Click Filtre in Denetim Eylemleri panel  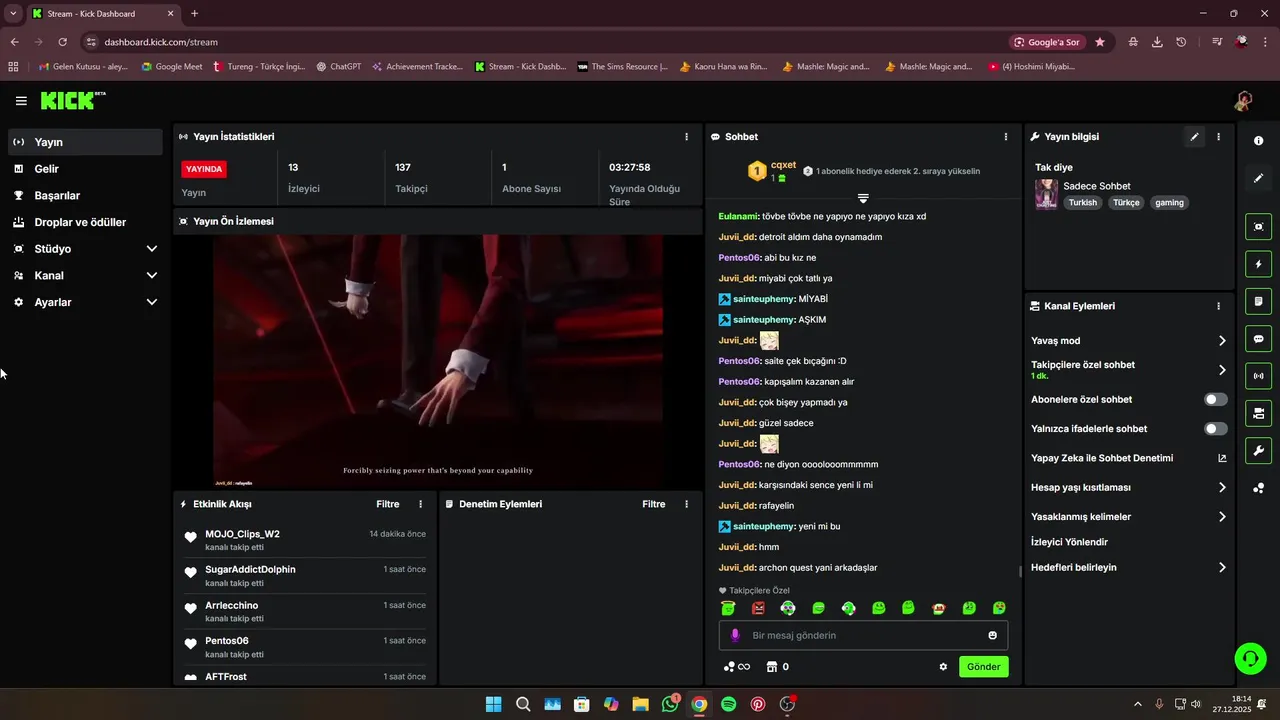pos(654,504)
